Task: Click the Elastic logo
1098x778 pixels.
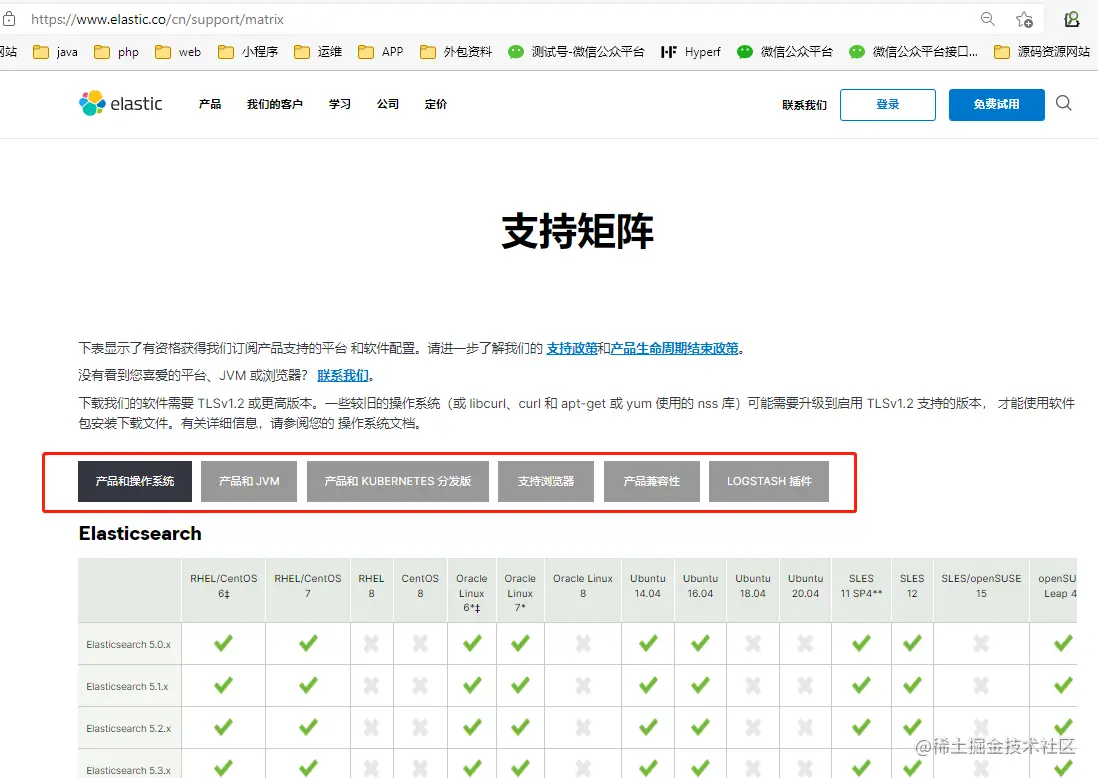Action: pos(120,104)
